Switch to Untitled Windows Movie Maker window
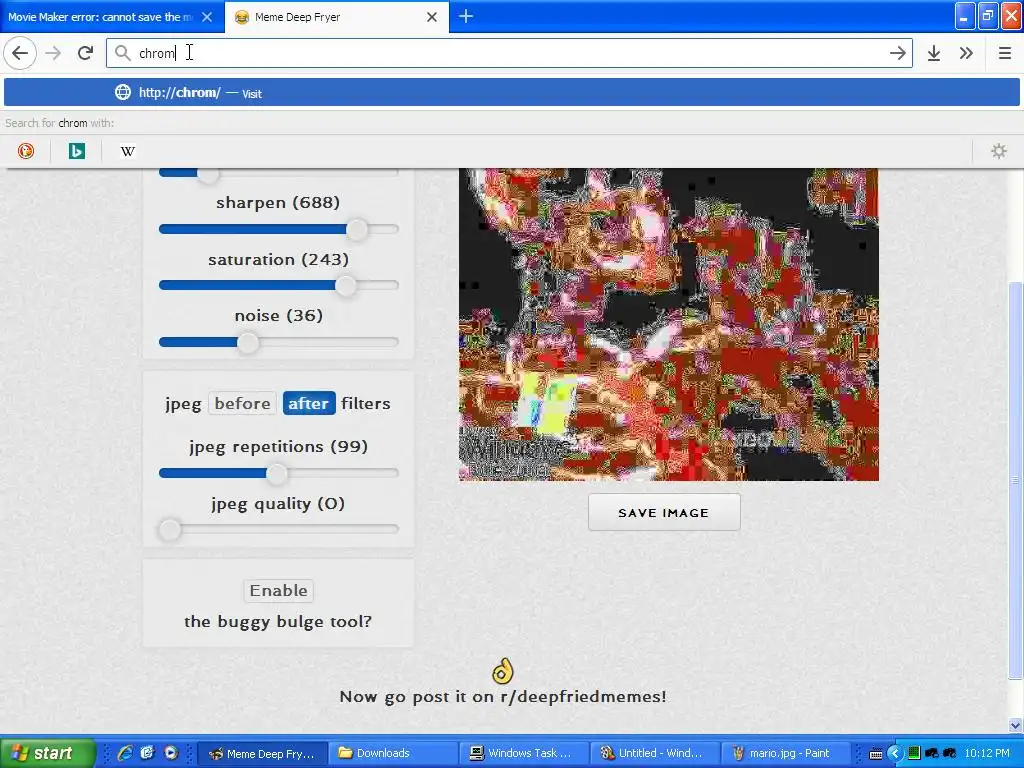 (x=656, y=753)
